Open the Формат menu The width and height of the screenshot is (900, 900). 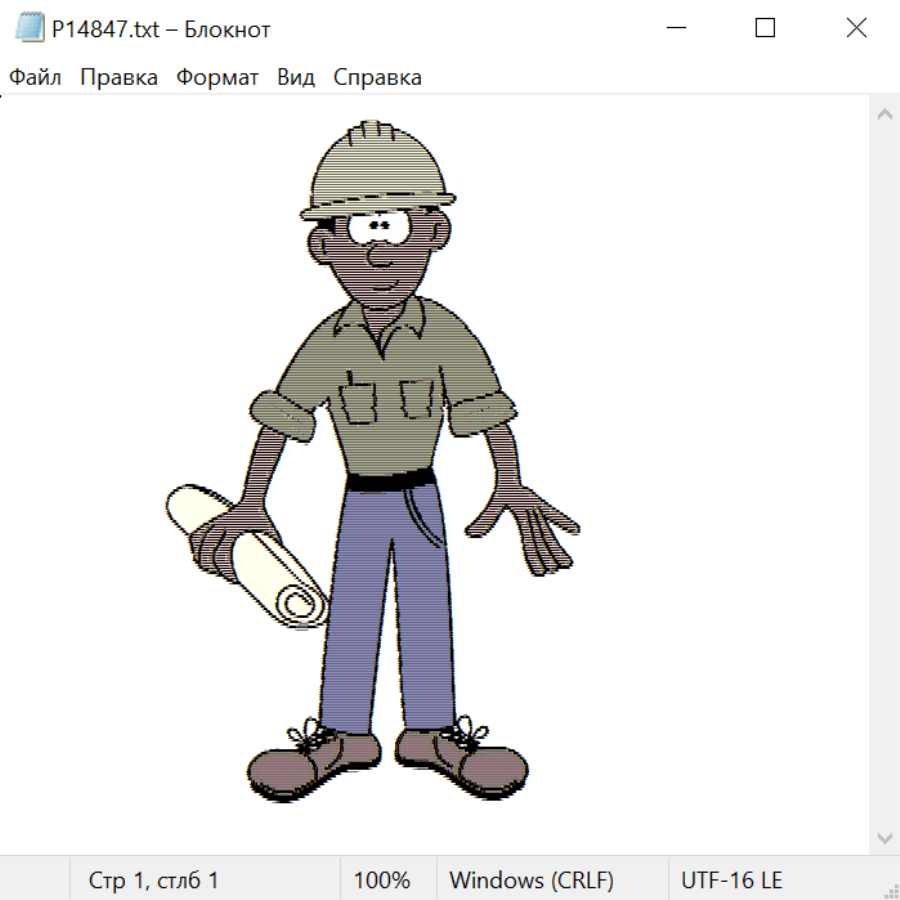point(217,78)
